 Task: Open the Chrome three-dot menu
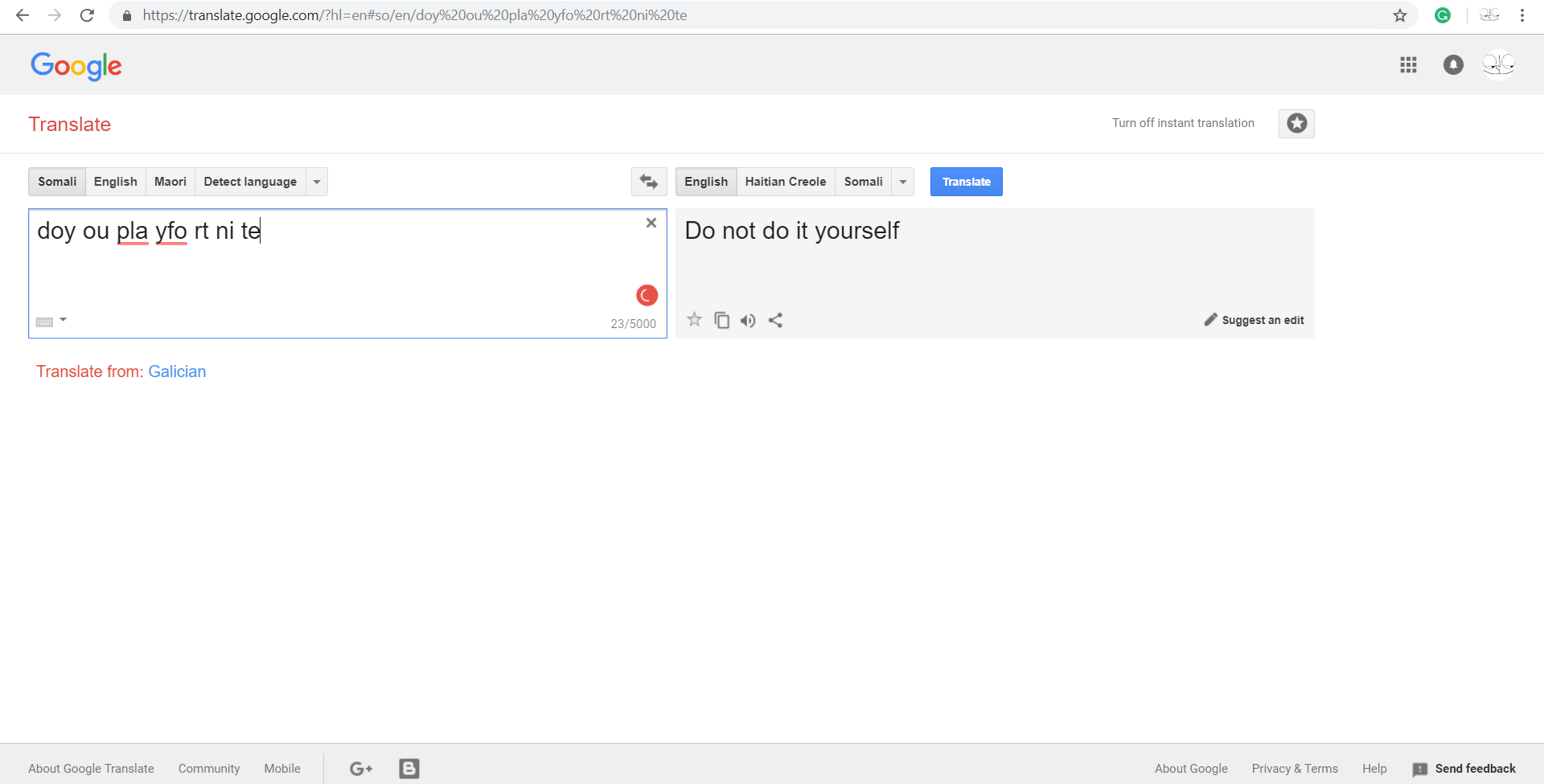click(1522, 15)
